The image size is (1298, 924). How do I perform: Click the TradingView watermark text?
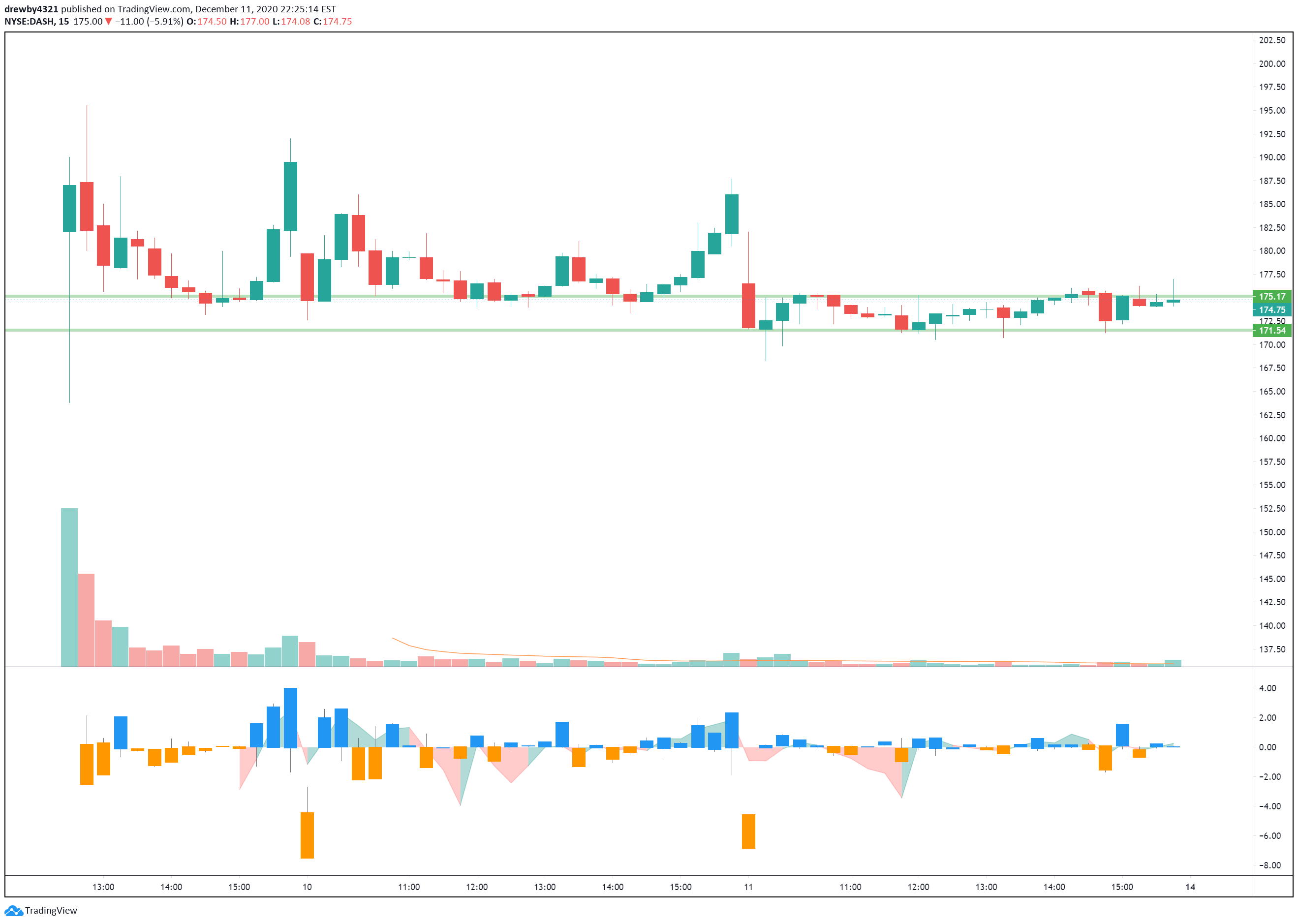(x=51, y=911)
